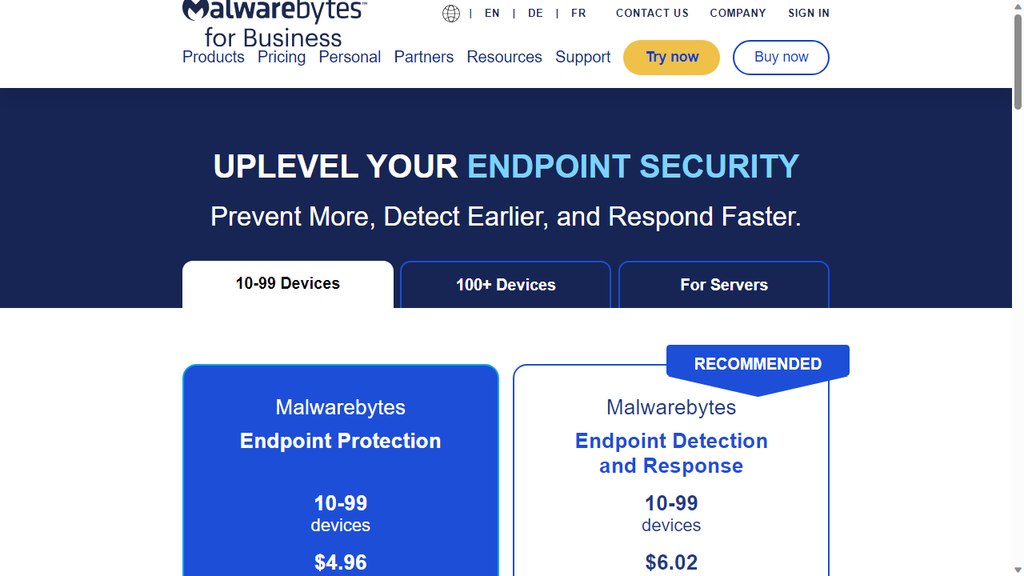Click the scrollbar up arrow
The width and height of the screenshot is (1024, 576).
(x=1016, y=8)
